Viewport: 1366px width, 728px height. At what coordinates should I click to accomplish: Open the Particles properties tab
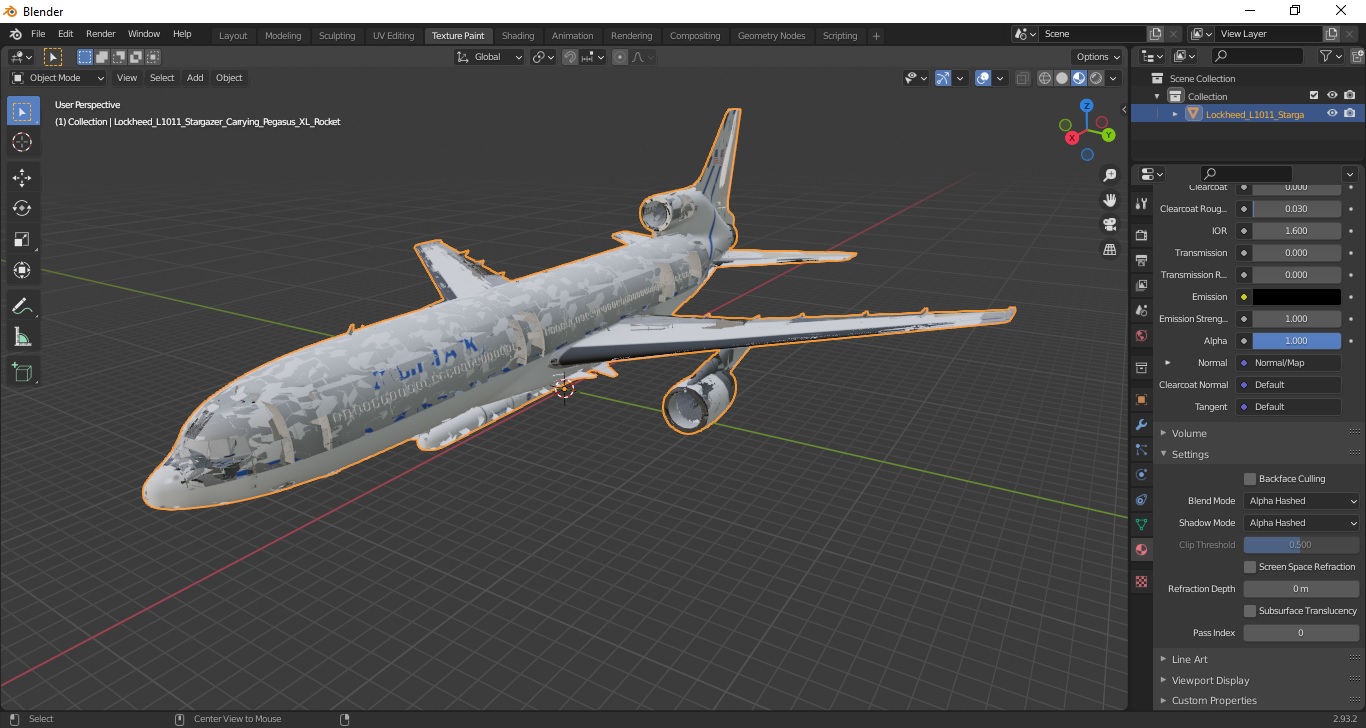coord(1141,449)
